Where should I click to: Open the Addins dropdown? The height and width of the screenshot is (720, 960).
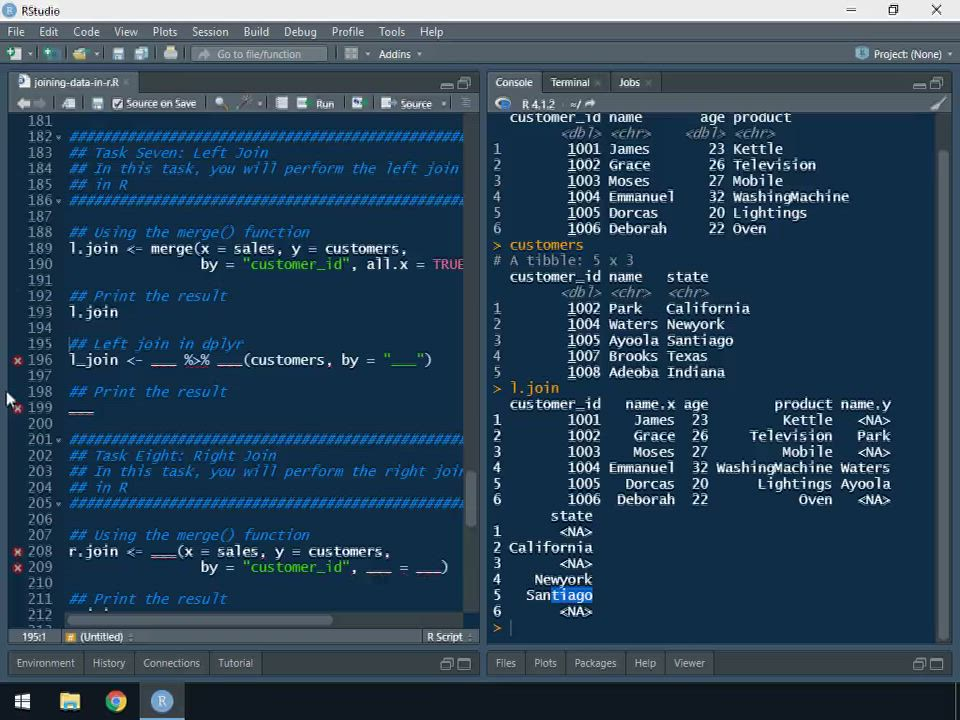coord(399,54)
